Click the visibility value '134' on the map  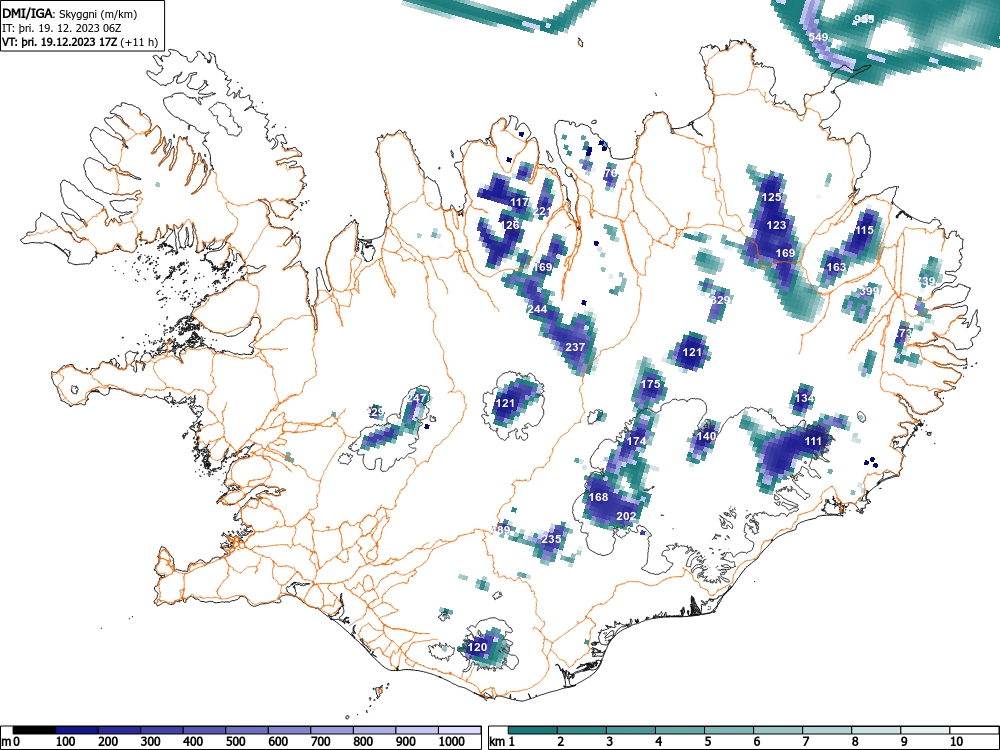(804, 399)
